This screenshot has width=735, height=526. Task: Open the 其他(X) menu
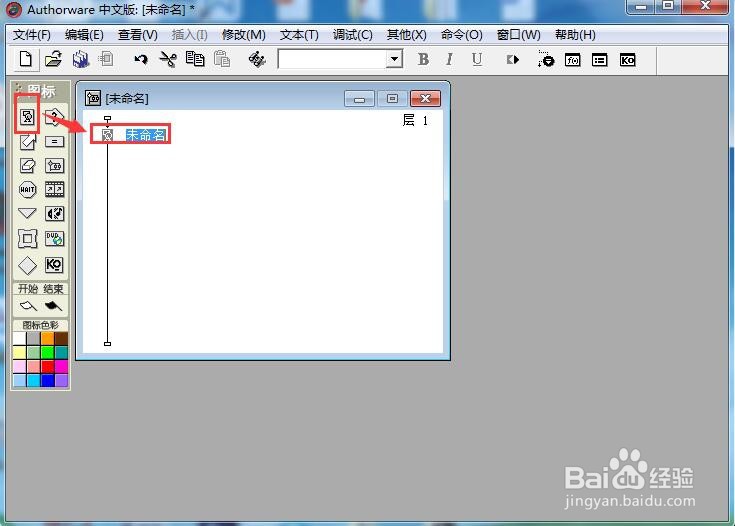tap(406, 35)
